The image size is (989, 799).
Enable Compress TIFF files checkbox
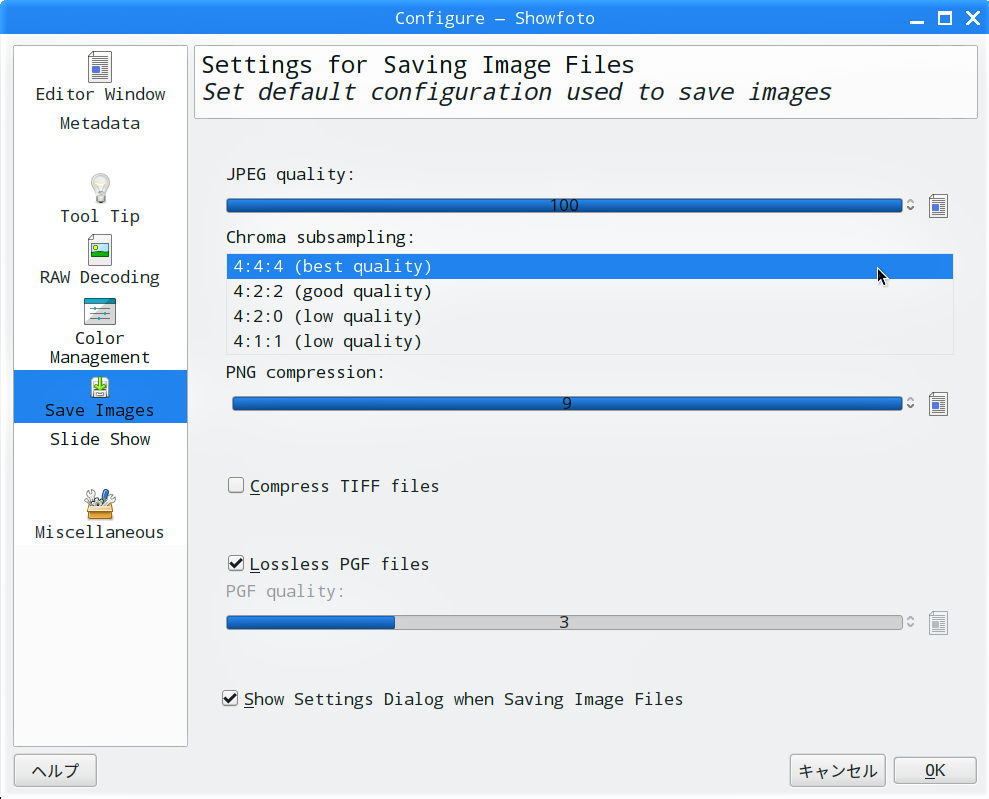236,485
